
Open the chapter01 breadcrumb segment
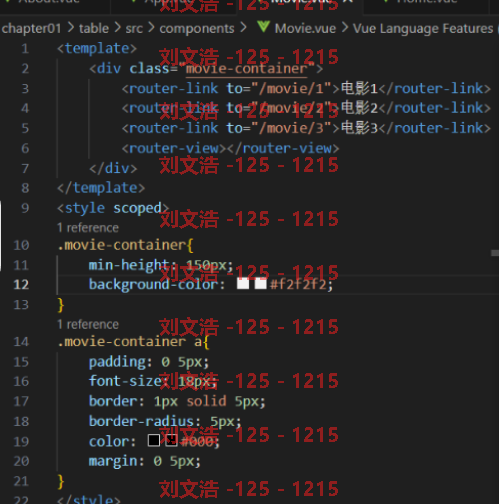[31, 28]
